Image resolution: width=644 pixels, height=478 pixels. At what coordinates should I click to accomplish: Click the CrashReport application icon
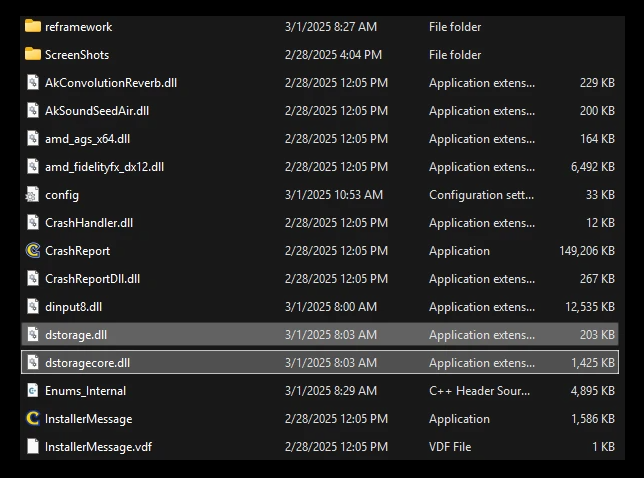point(32,251)
